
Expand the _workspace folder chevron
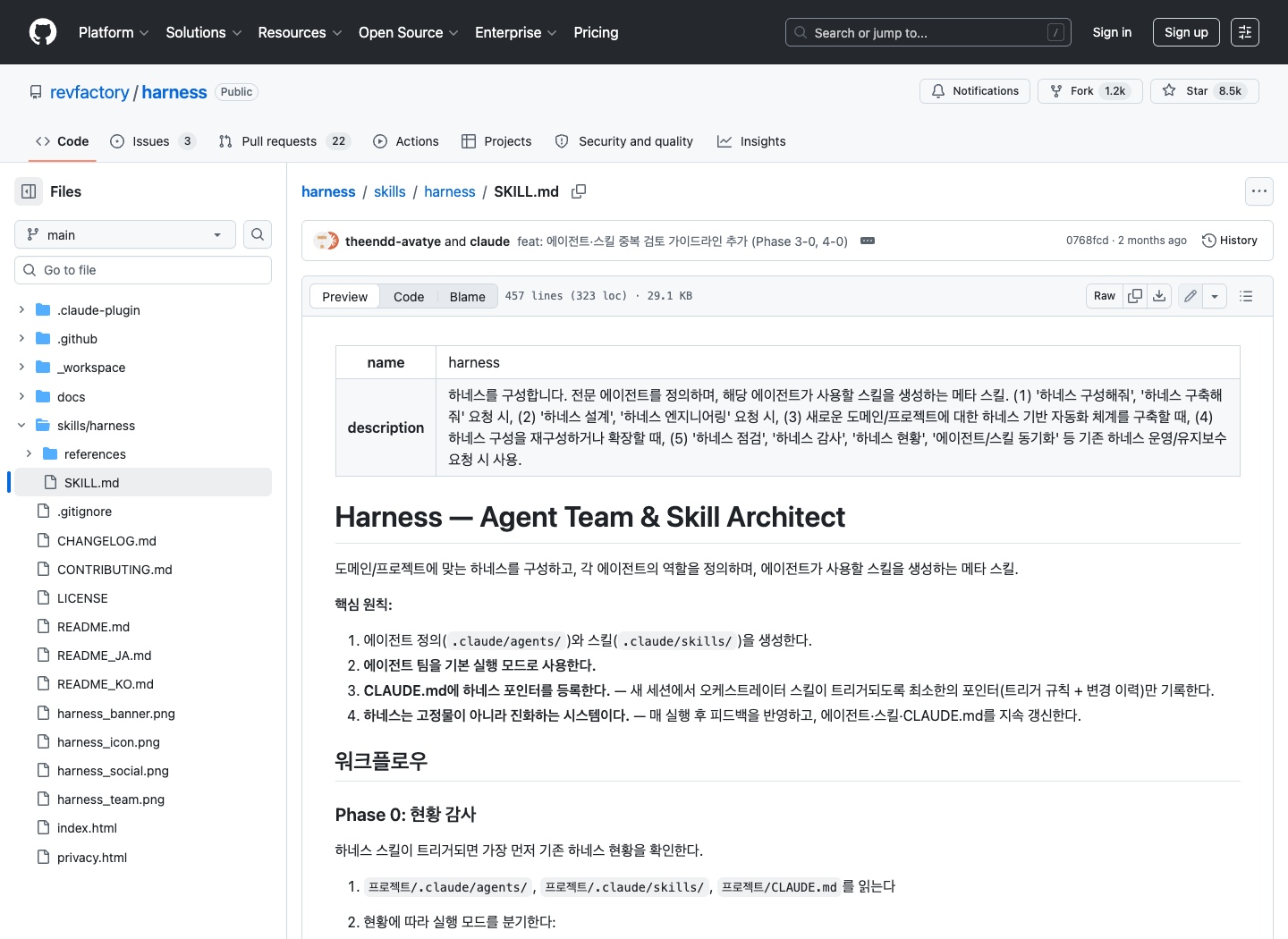coord(21,367)
